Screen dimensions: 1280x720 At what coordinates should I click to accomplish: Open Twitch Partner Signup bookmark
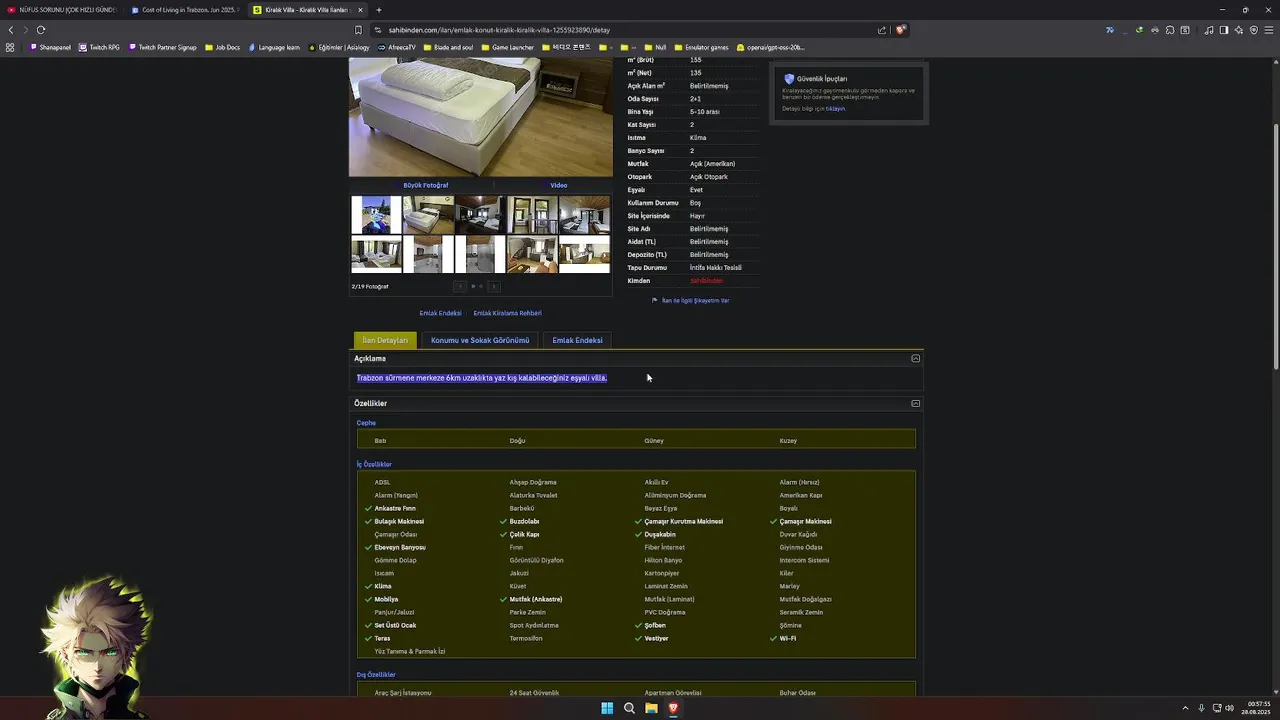point(162,47)
